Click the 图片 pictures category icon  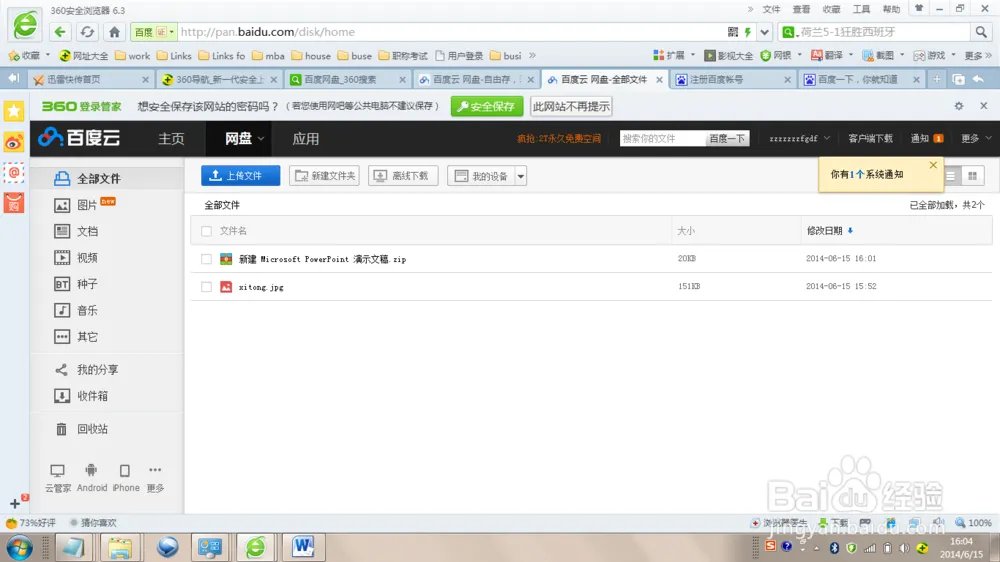62,205
